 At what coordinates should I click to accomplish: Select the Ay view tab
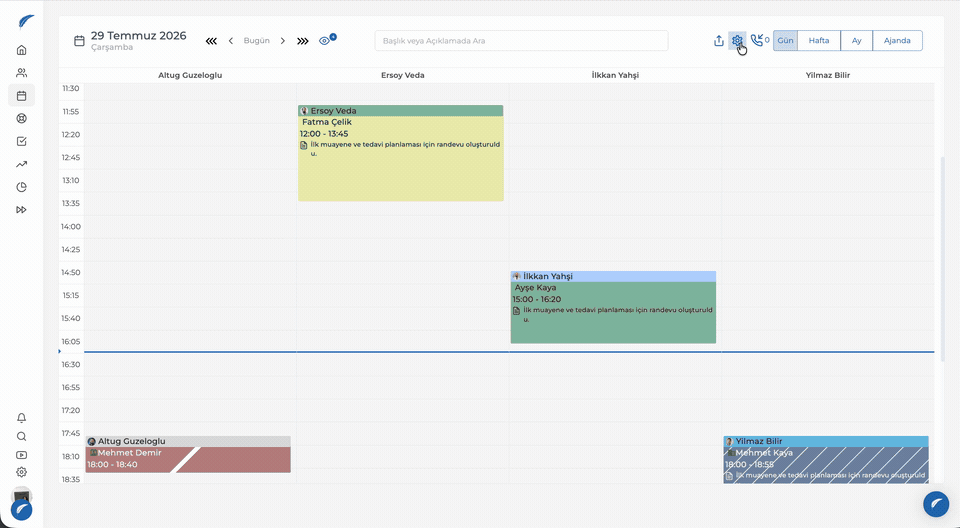point(857,40)
